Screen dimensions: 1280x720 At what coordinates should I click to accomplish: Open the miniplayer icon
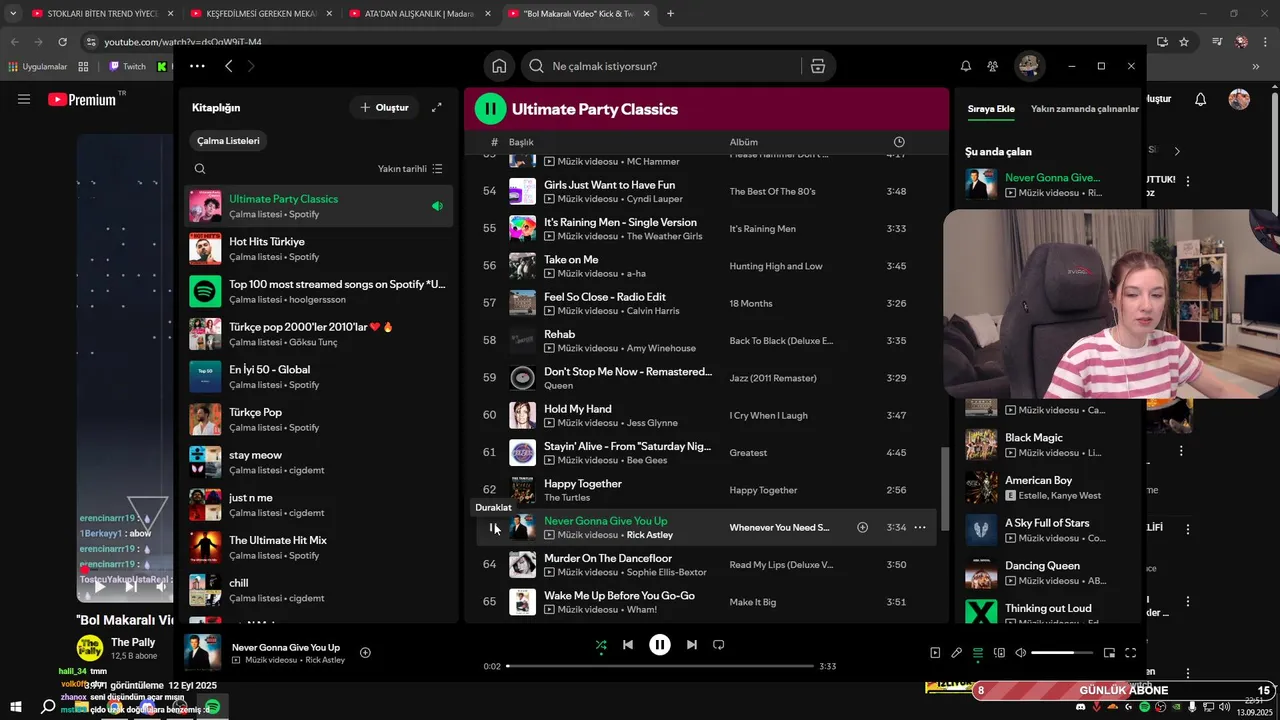pyautogui.click(x=1109, y=653)
